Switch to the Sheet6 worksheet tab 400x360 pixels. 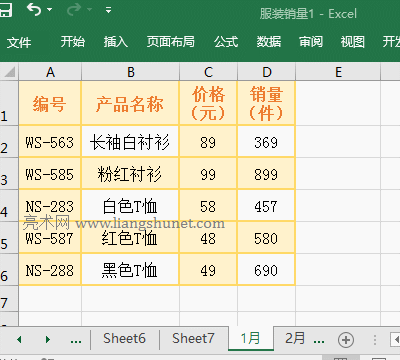[124, 339]
